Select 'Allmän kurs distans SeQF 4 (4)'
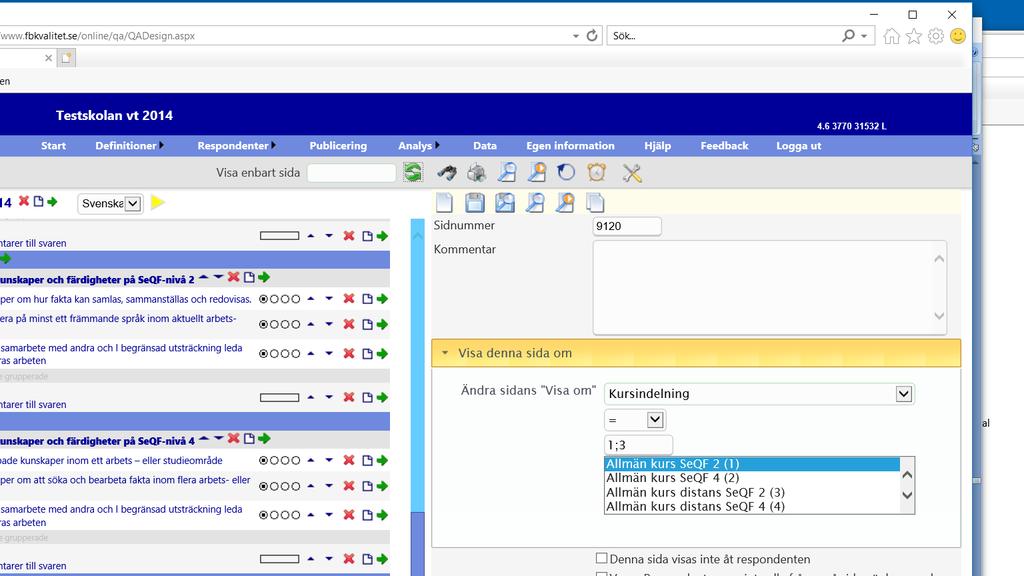The image size is (1024, 576). coord(752,506)
